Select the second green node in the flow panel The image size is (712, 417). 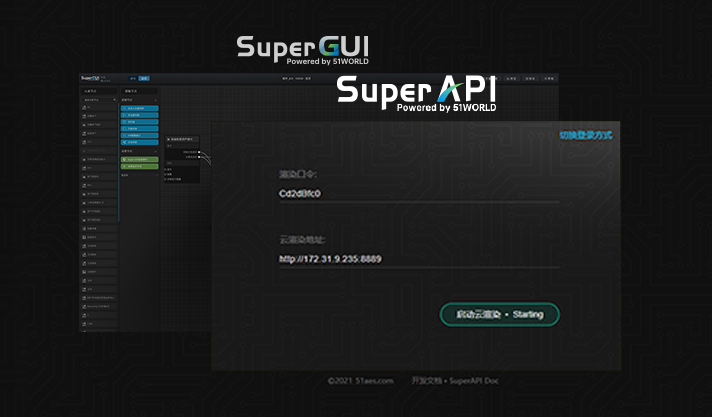pyautogui.click(x=139, y=167)
